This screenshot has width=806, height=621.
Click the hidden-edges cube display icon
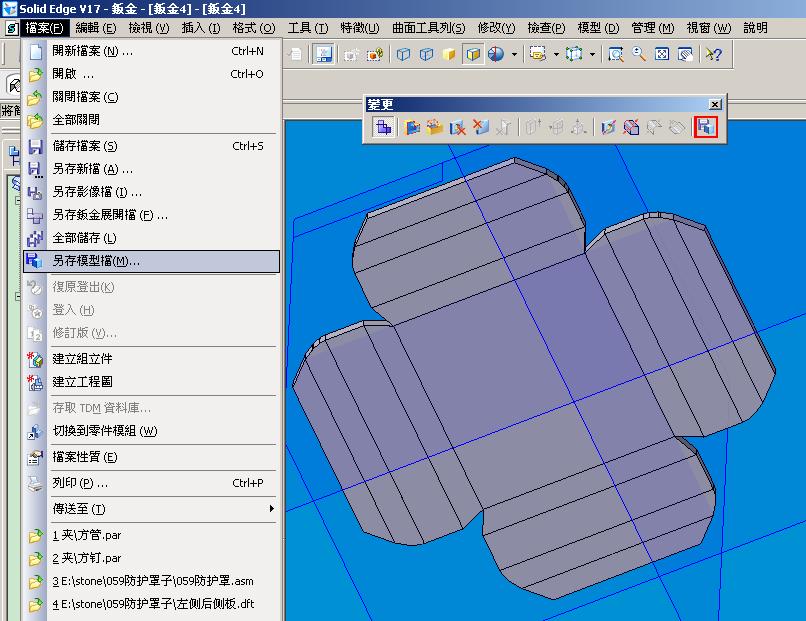427,54
